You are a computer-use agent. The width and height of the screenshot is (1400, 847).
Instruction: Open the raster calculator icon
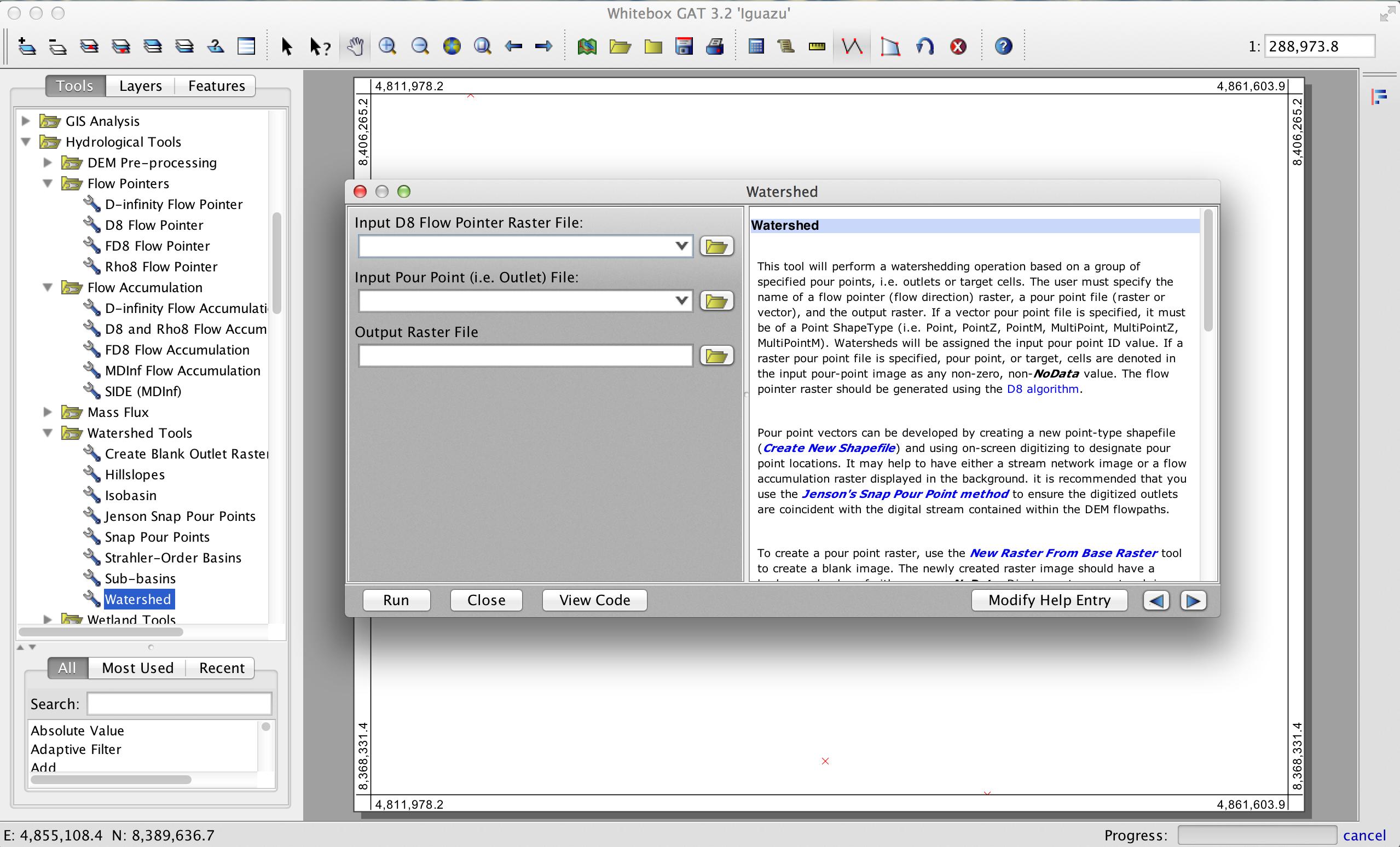(x=756, y=46)
